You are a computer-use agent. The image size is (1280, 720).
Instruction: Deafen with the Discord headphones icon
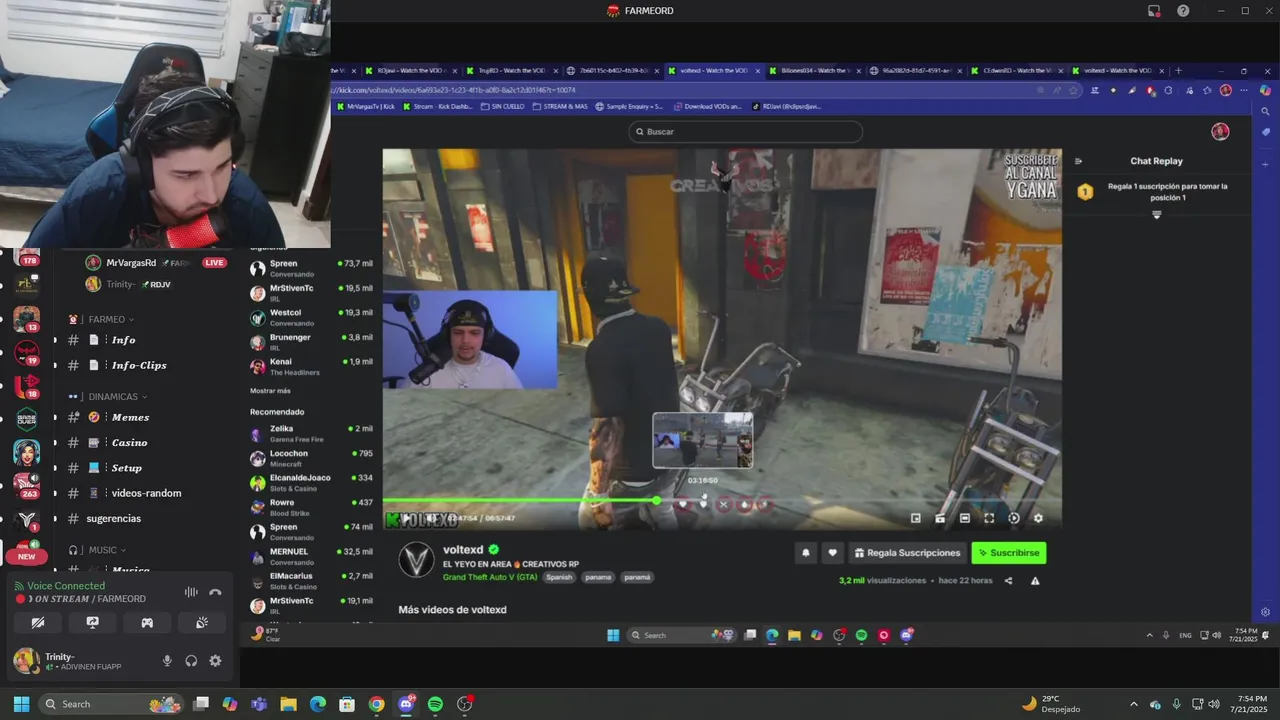(x=191, y=661)
